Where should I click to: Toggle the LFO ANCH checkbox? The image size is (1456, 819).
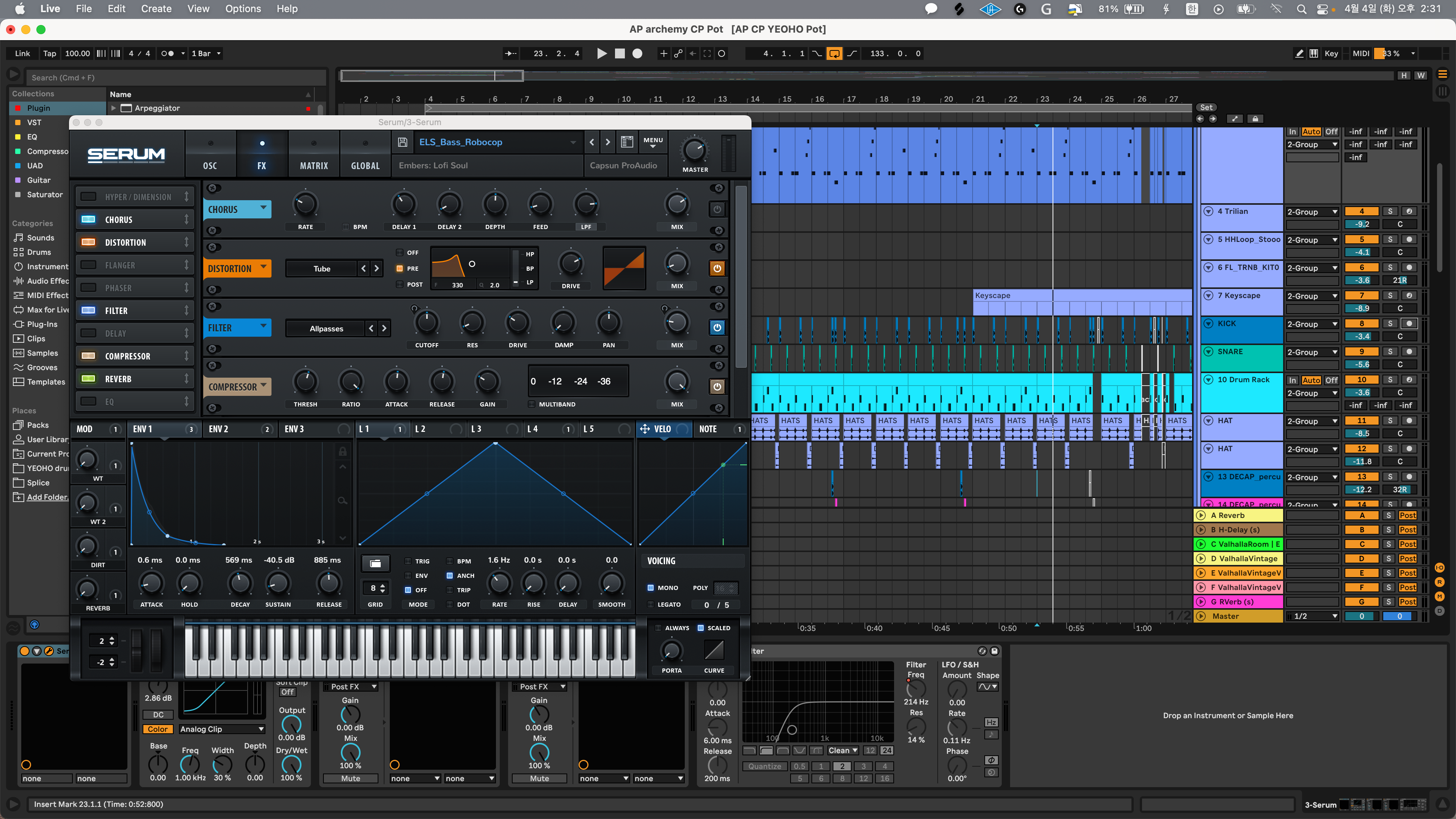450,576
